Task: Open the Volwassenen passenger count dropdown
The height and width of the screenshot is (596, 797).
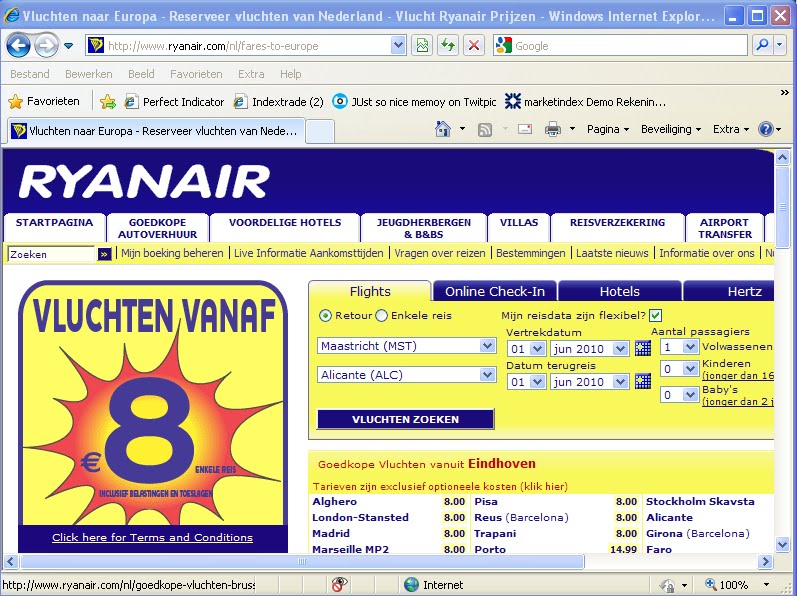Action: [679, 347]
